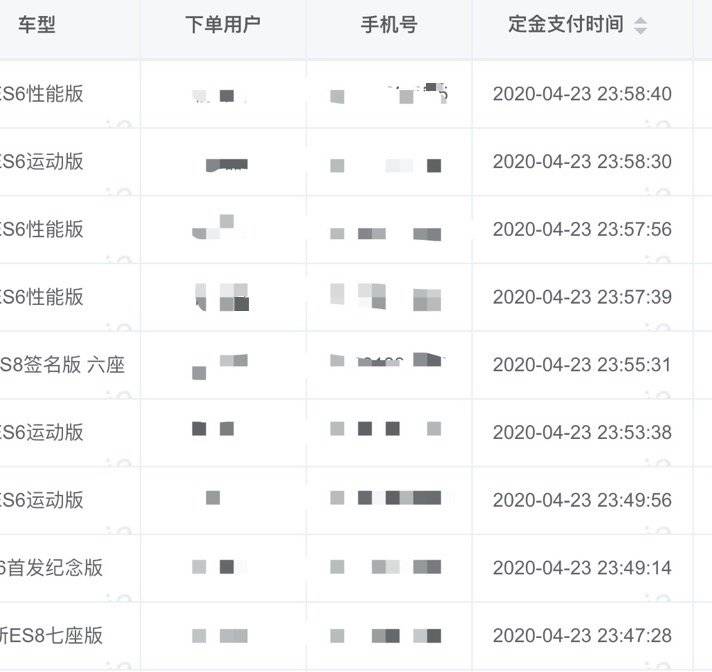This screenshot has width=712, height=672.
Task: Select the 首发纪念版 car model cell
Action: [52, 568]
